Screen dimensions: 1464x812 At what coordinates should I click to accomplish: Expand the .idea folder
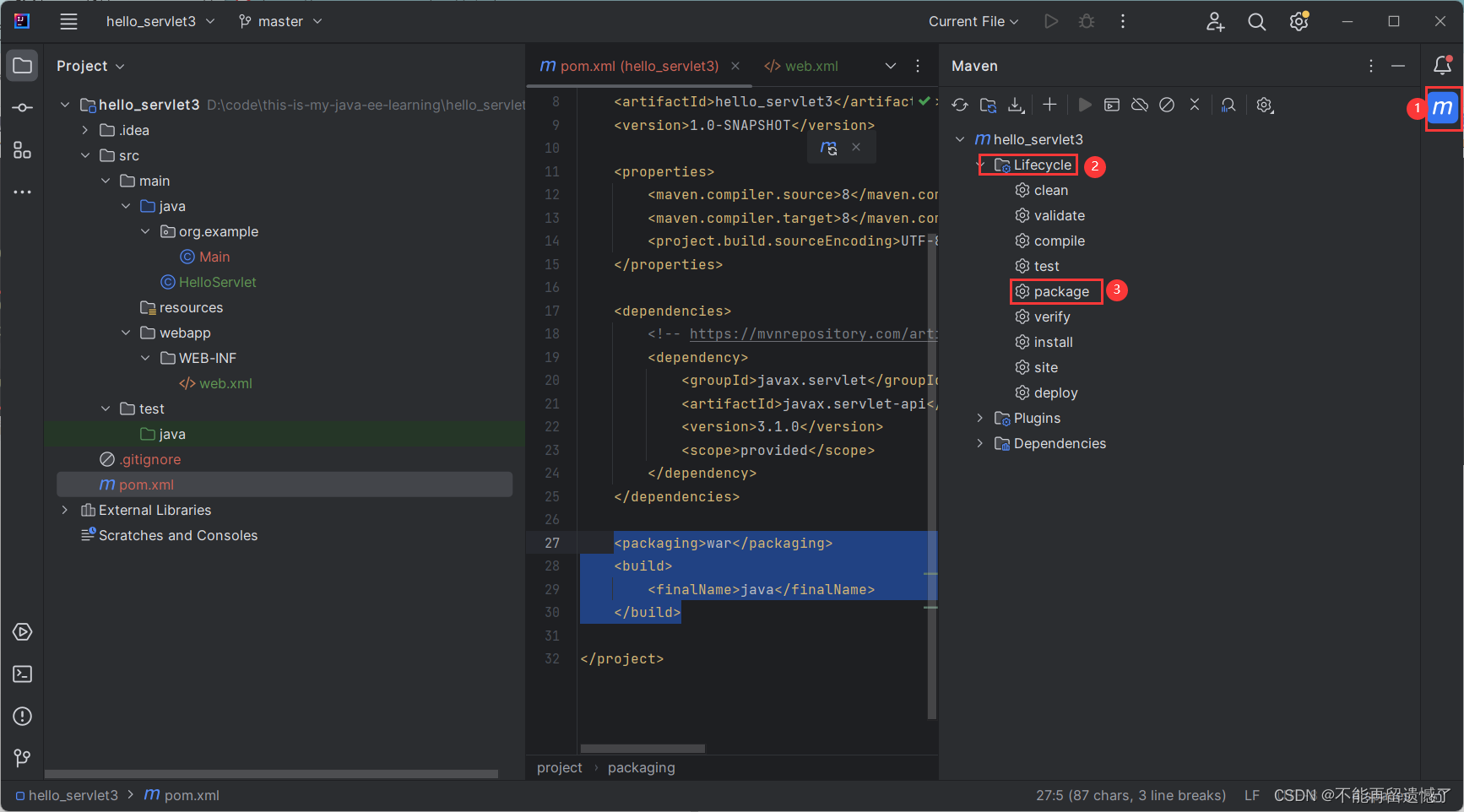(x=85, y=130)
